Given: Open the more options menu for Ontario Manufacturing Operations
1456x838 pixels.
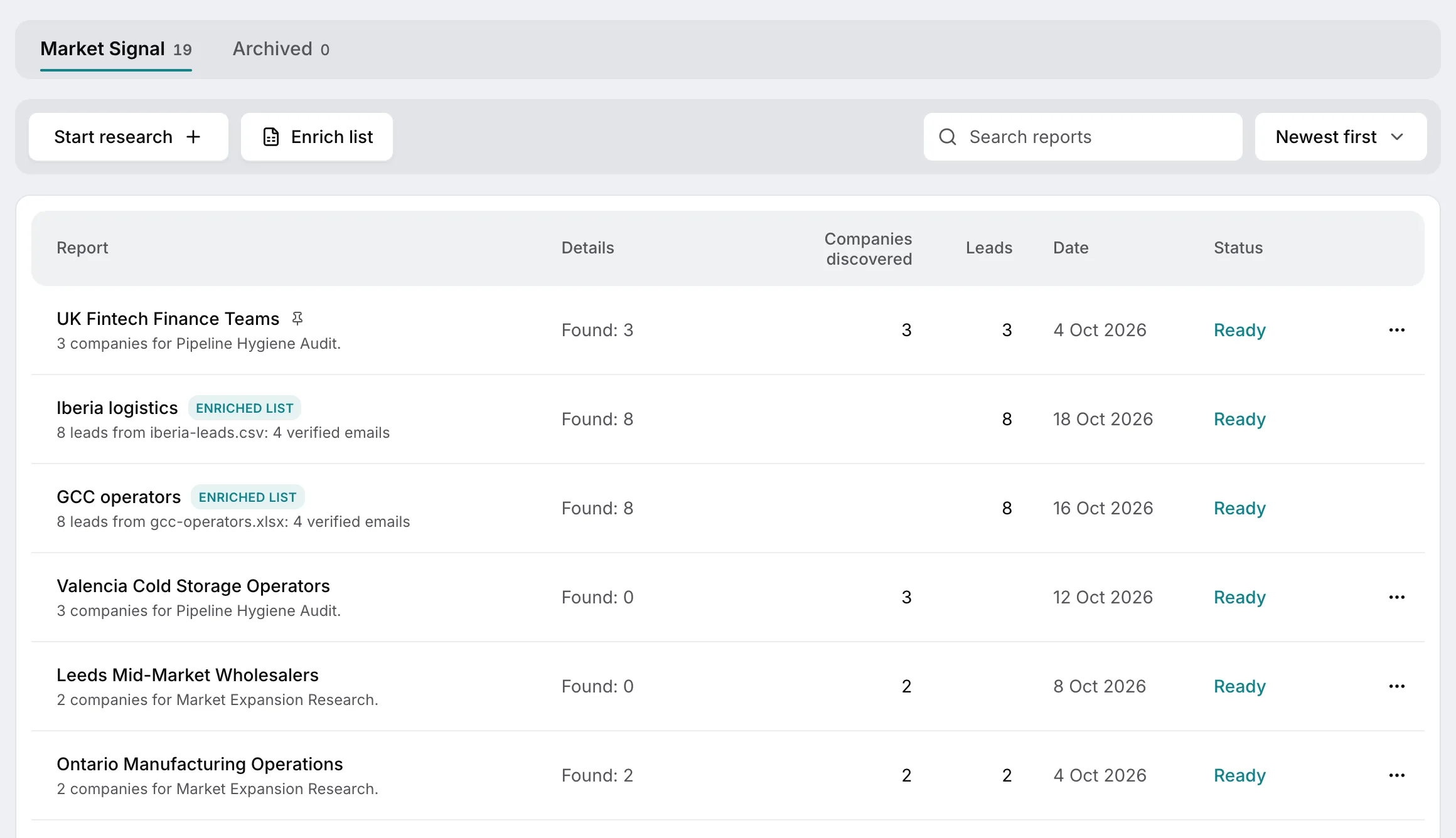Looking at the screenshot, I should pos(1396,775).
